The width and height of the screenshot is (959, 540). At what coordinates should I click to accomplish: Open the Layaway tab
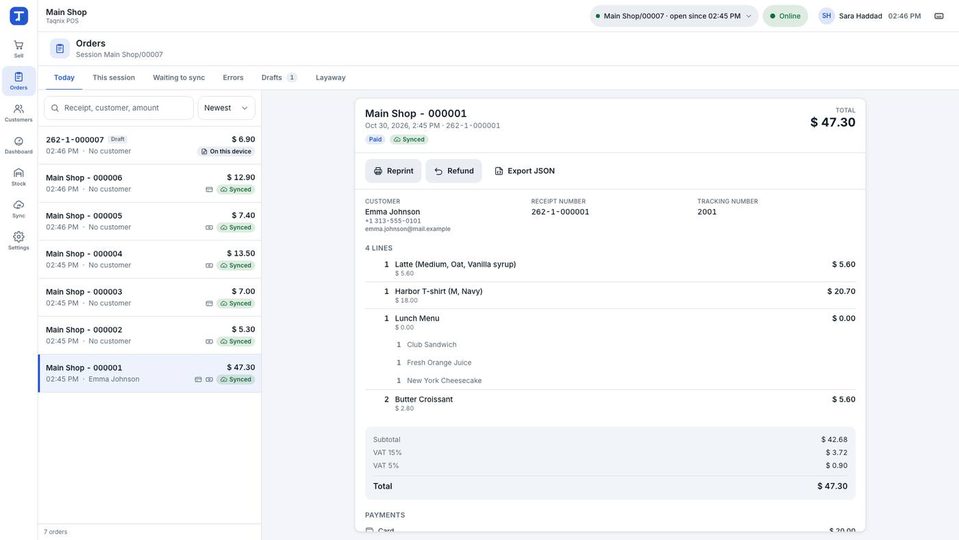tap(330, 78)
